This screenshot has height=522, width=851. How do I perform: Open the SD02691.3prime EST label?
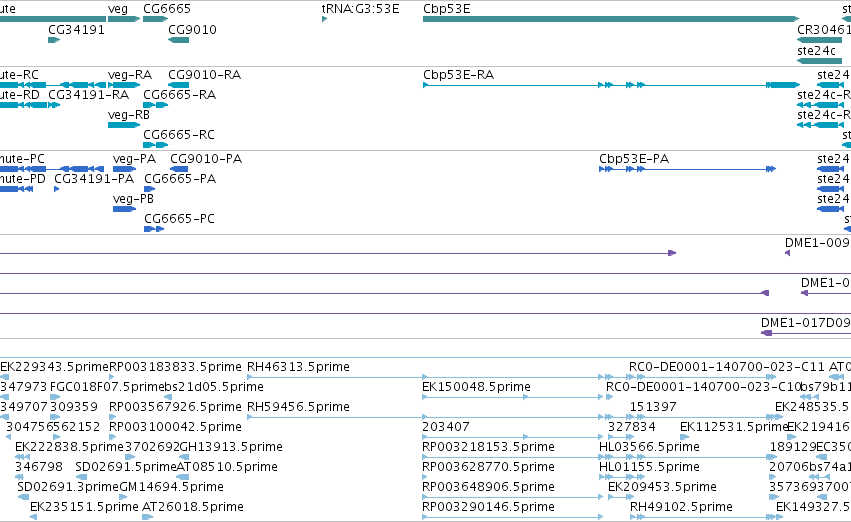68,487
